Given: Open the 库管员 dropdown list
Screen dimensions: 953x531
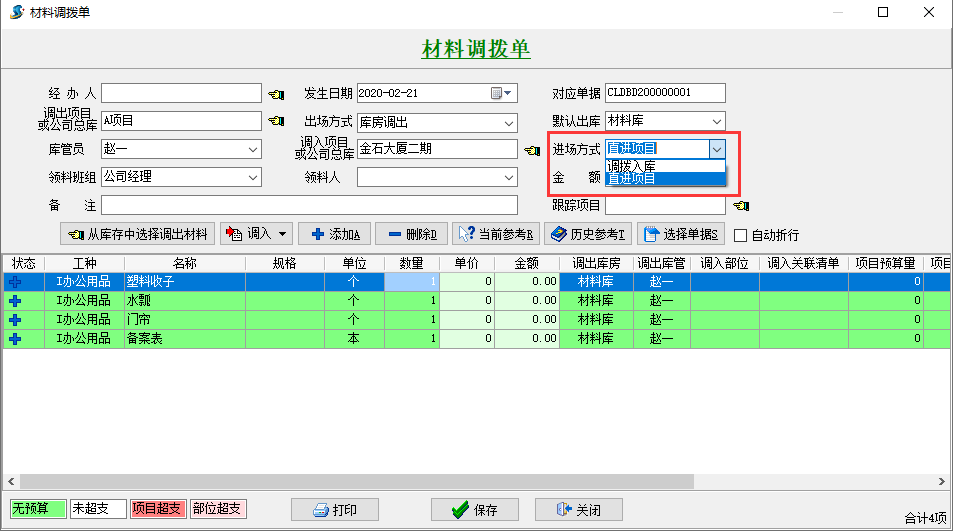Looking at the screenshot, I should coord(252,149).
